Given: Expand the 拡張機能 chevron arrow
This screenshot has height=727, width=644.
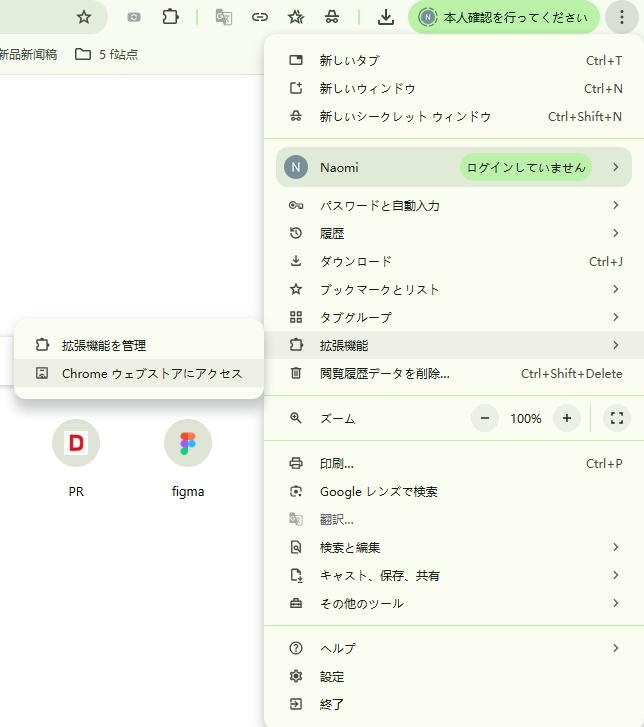Looking at the screenshot, I should click(615, 345).
